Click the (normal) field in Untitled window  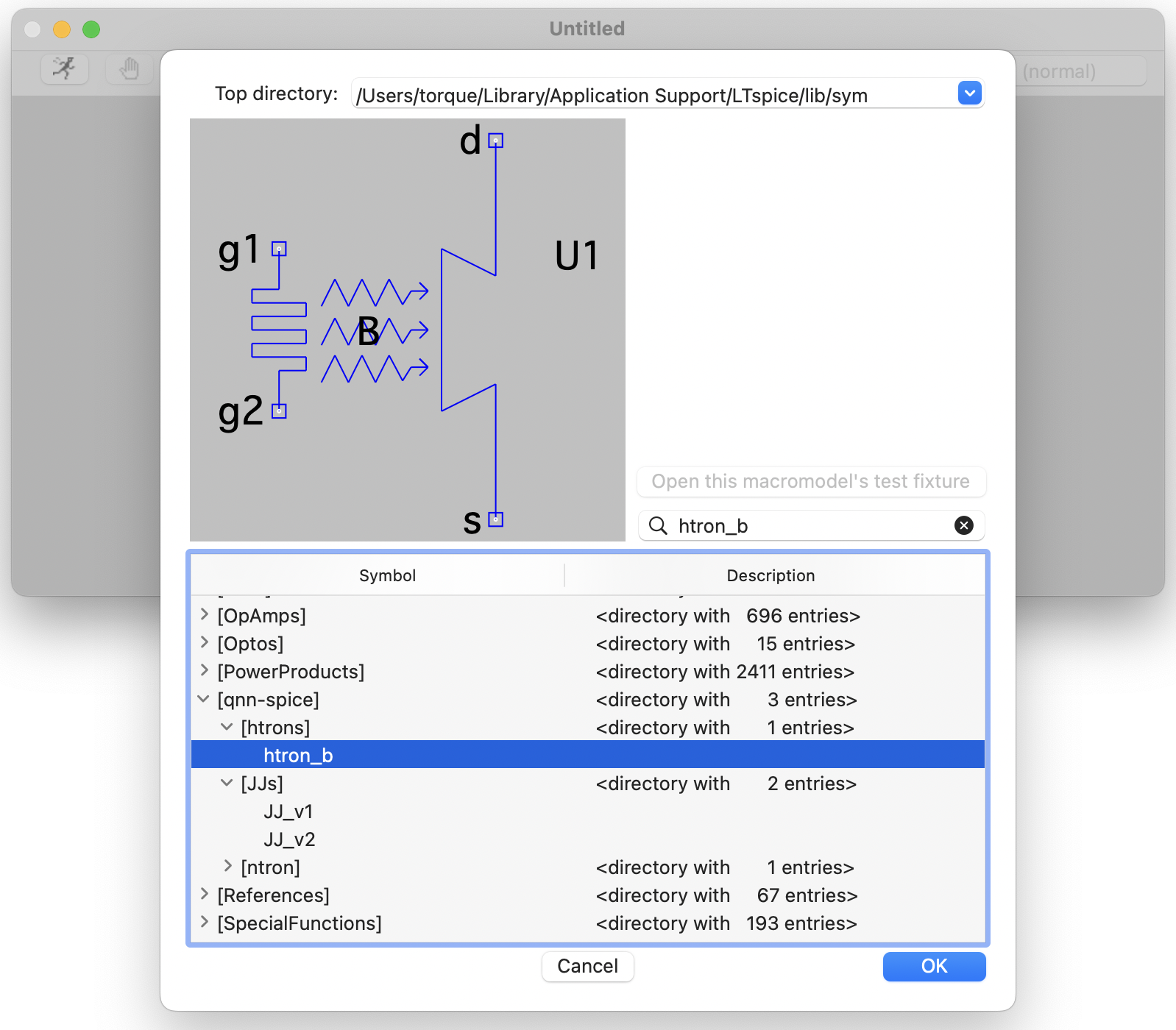(1080, 71)
